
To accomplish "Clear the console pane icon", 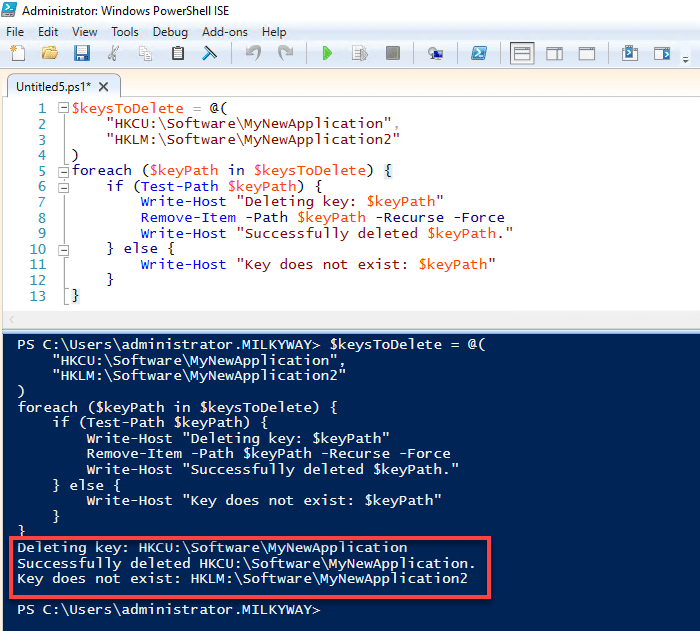I will 209,54.
